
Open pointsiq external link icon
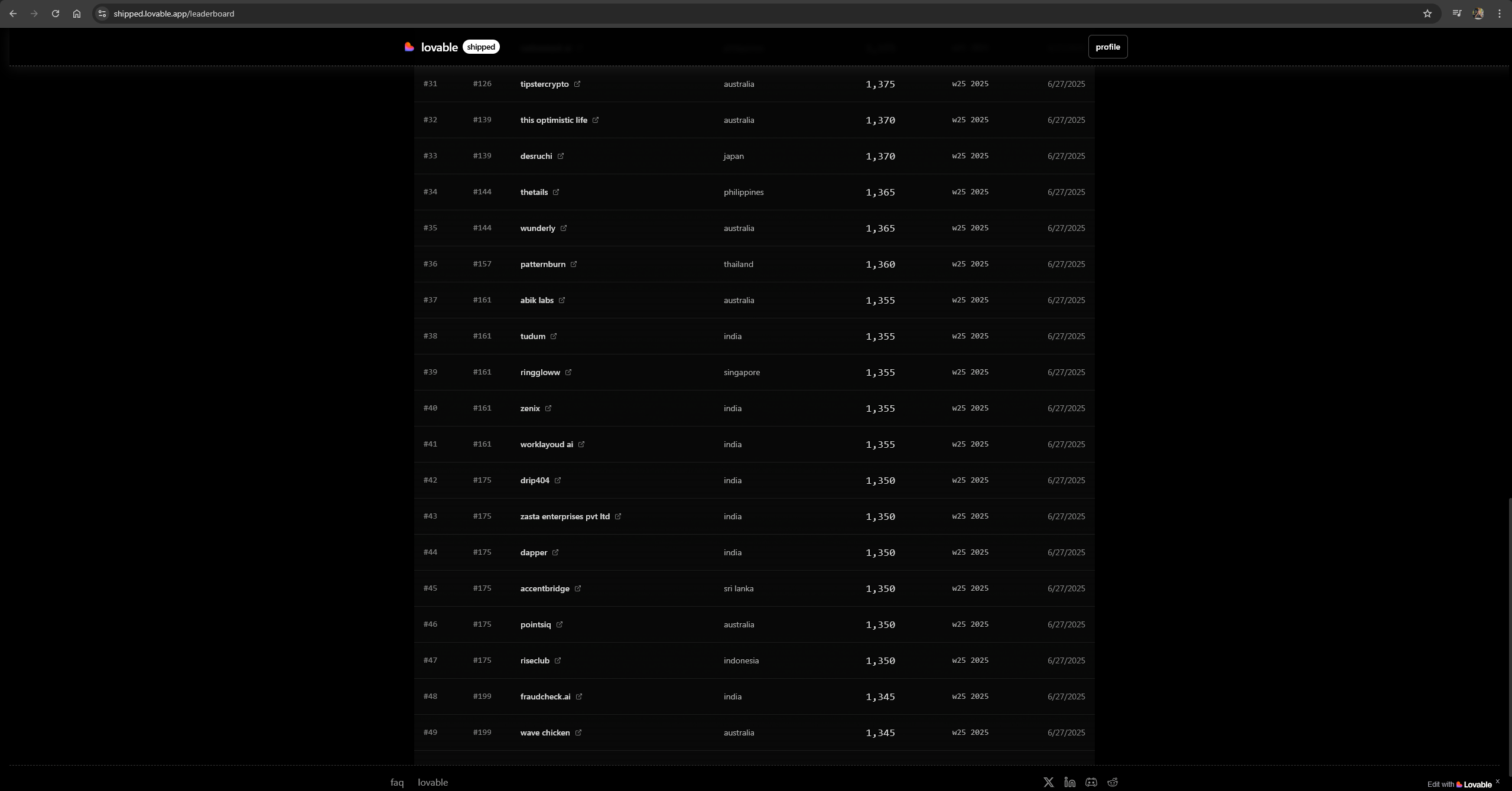click(x=560, y=624)
